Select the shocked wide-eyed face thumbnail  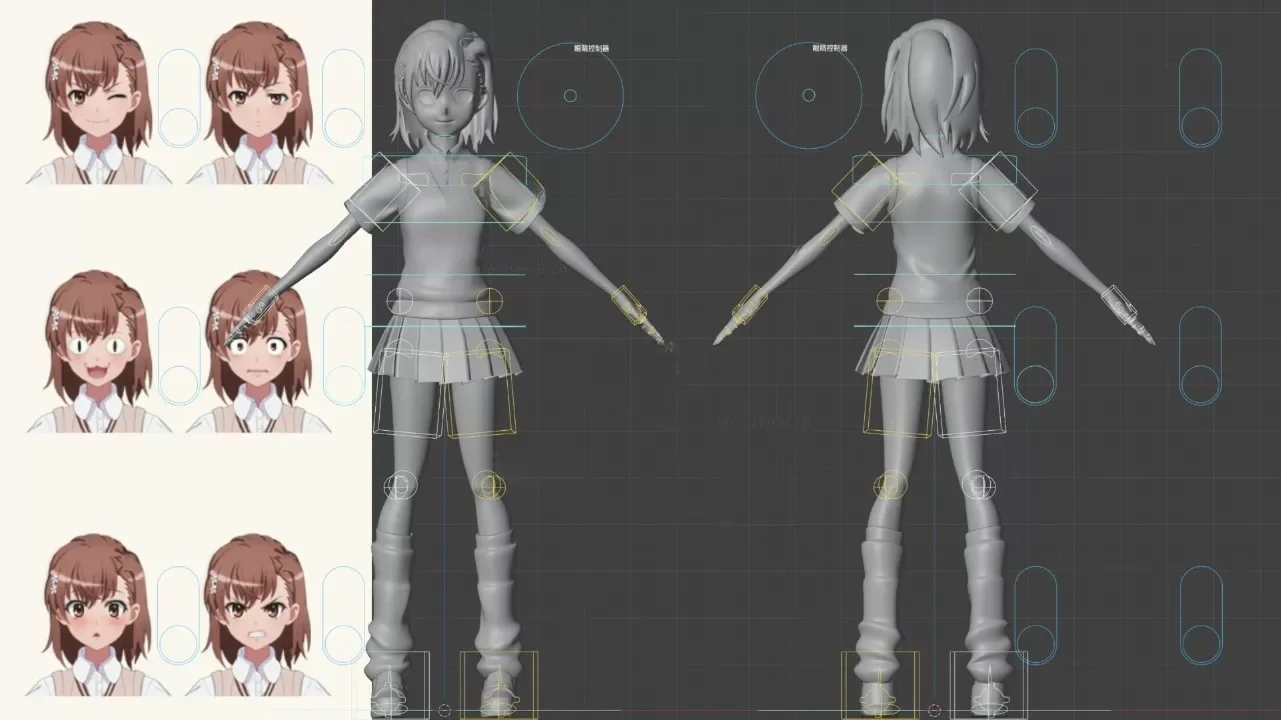coord(259,351)
